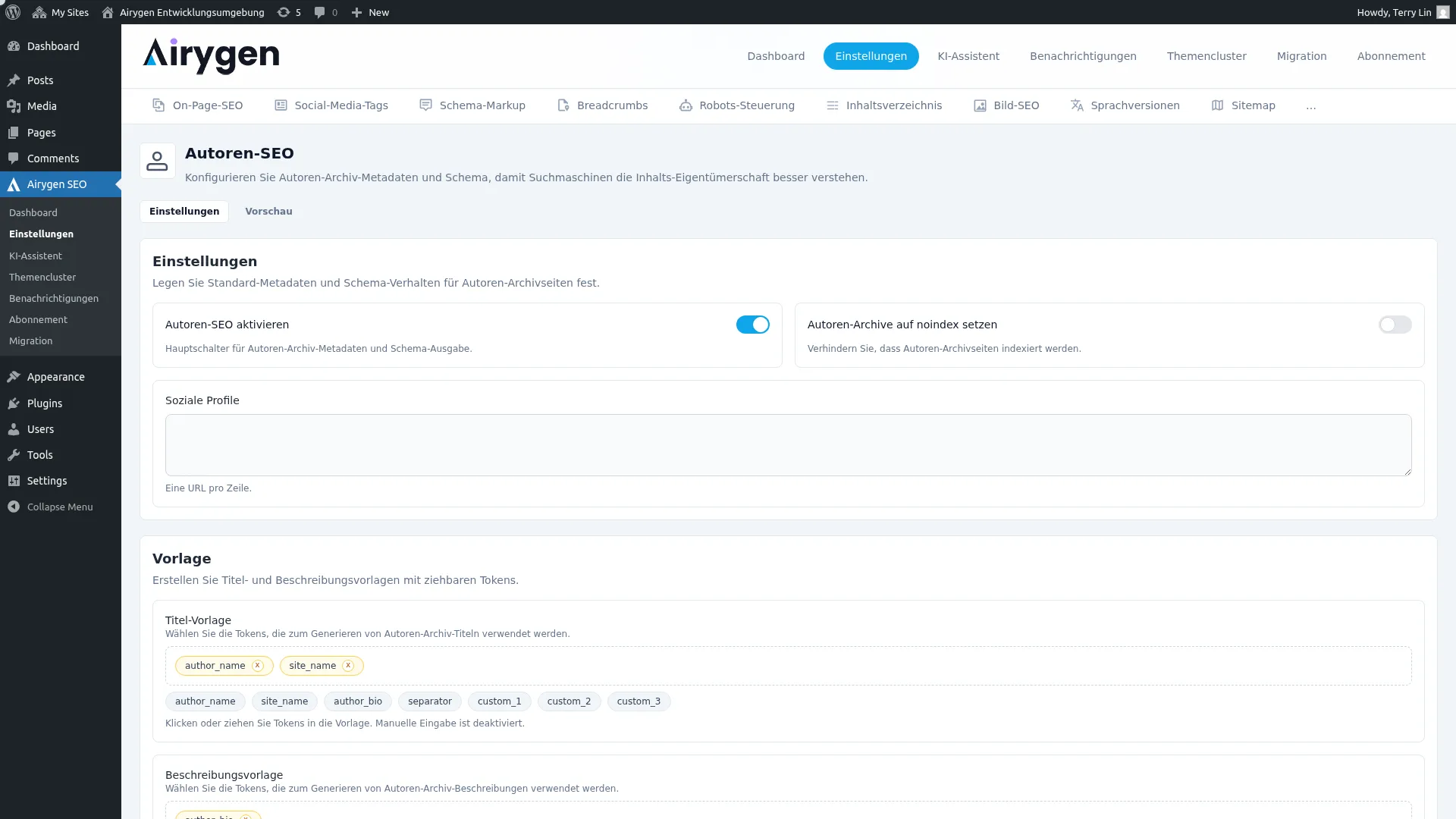Viewport: 1456px width, 819px height.
Task: Open Benachrichtigungen in top navigation
Action: (1083, 56)
